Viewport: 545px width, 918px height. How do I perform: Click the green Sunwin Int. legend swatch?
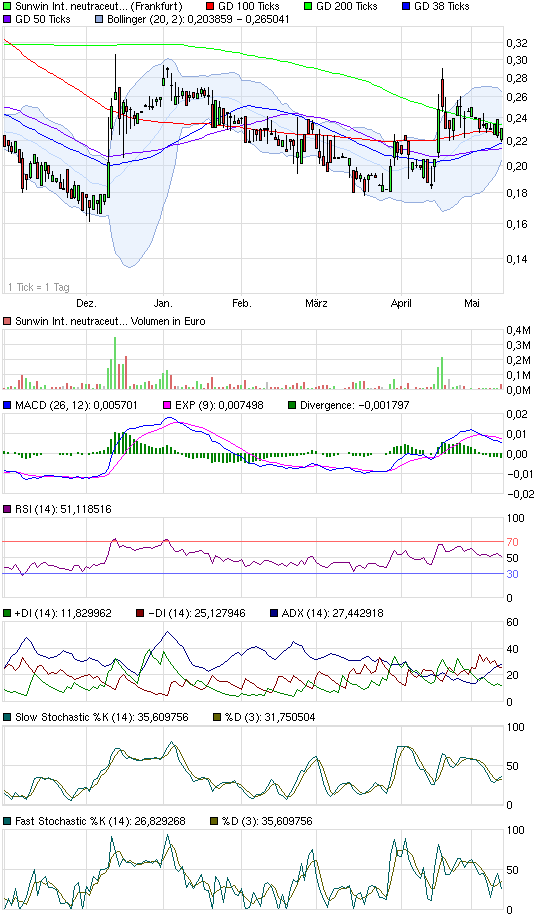pyautogui.click(x=7, y=6)
